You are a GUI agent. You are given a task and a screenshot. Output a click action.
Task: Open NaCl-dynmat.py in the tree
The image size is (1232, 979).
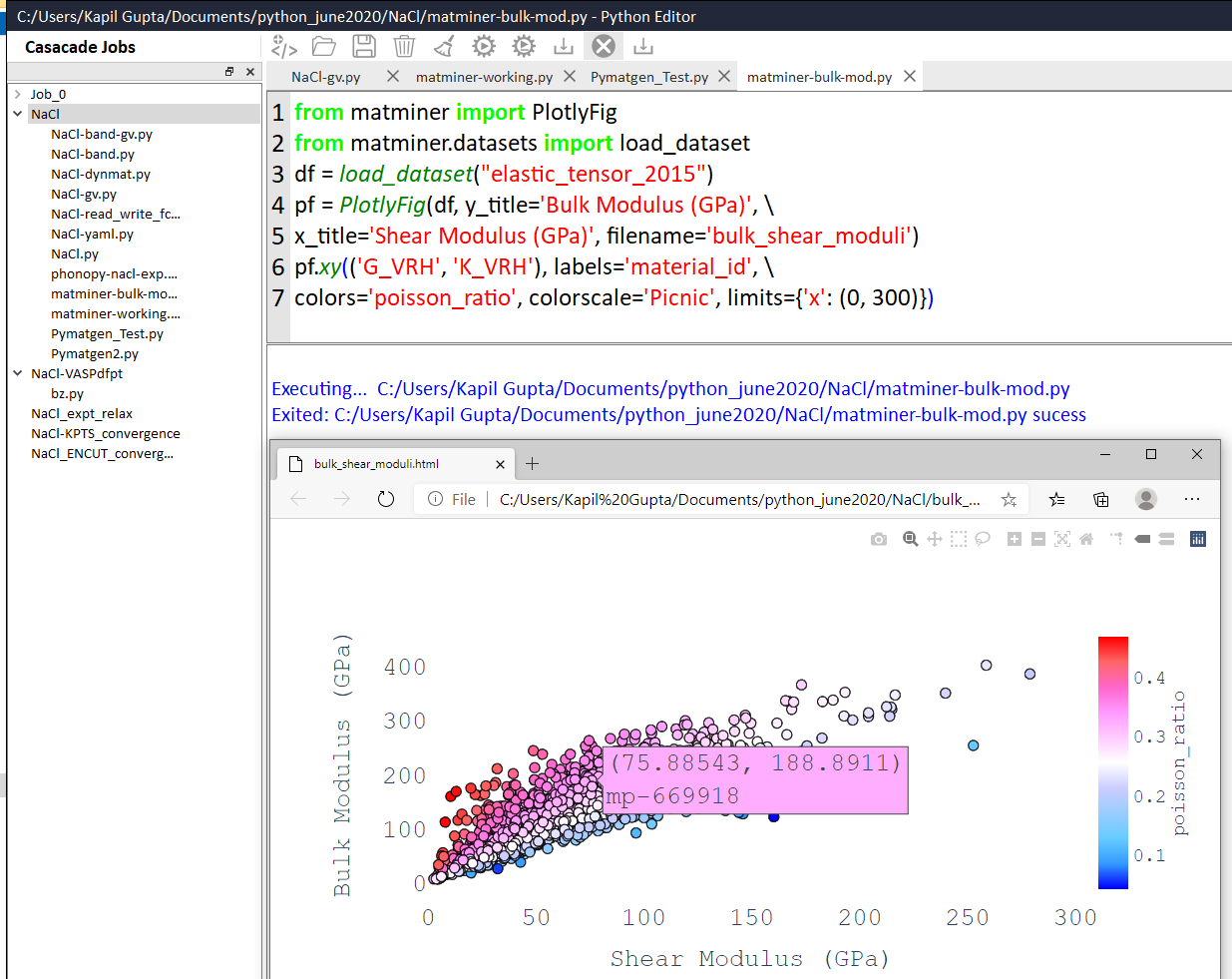click(x=101, y=175)
